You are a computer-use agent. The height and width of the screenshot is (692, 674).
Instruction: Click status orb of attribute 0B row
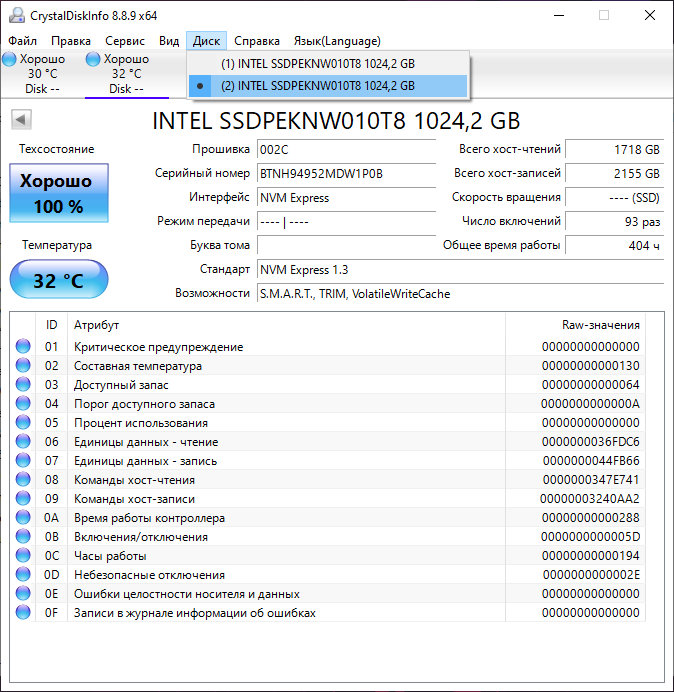23,536
